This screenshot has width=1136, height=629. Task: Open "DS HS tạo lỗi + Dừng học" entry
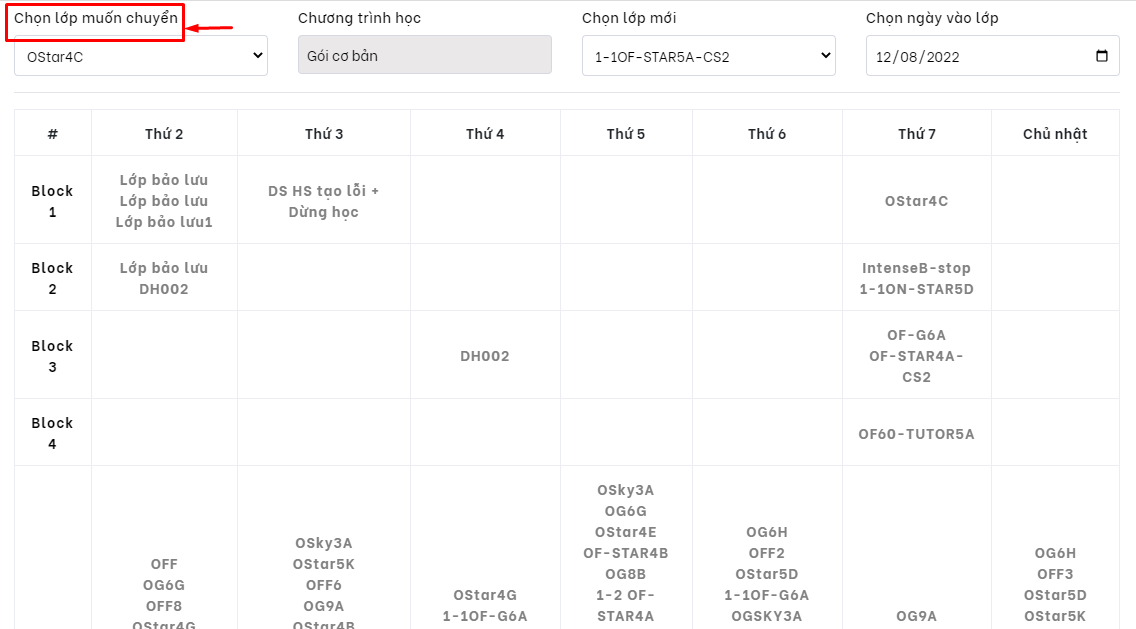[324, 201]
